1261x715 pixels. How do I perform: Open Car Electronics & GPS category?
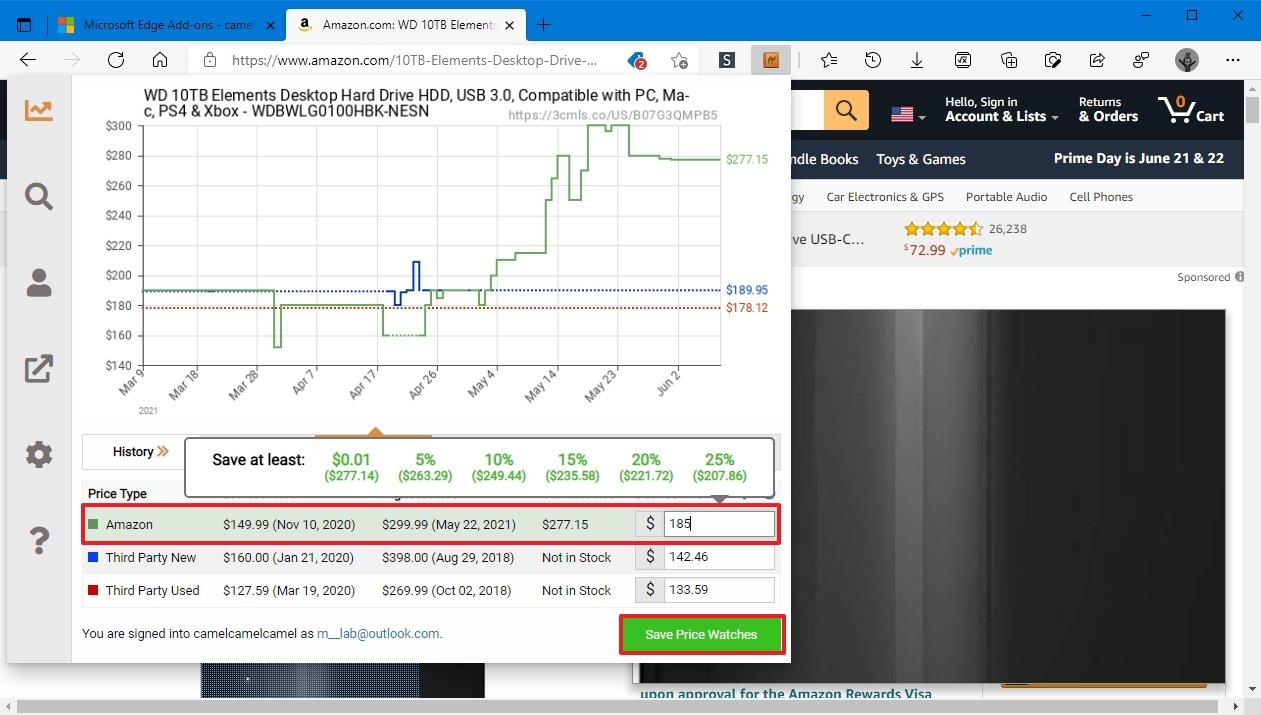(885, 197)
